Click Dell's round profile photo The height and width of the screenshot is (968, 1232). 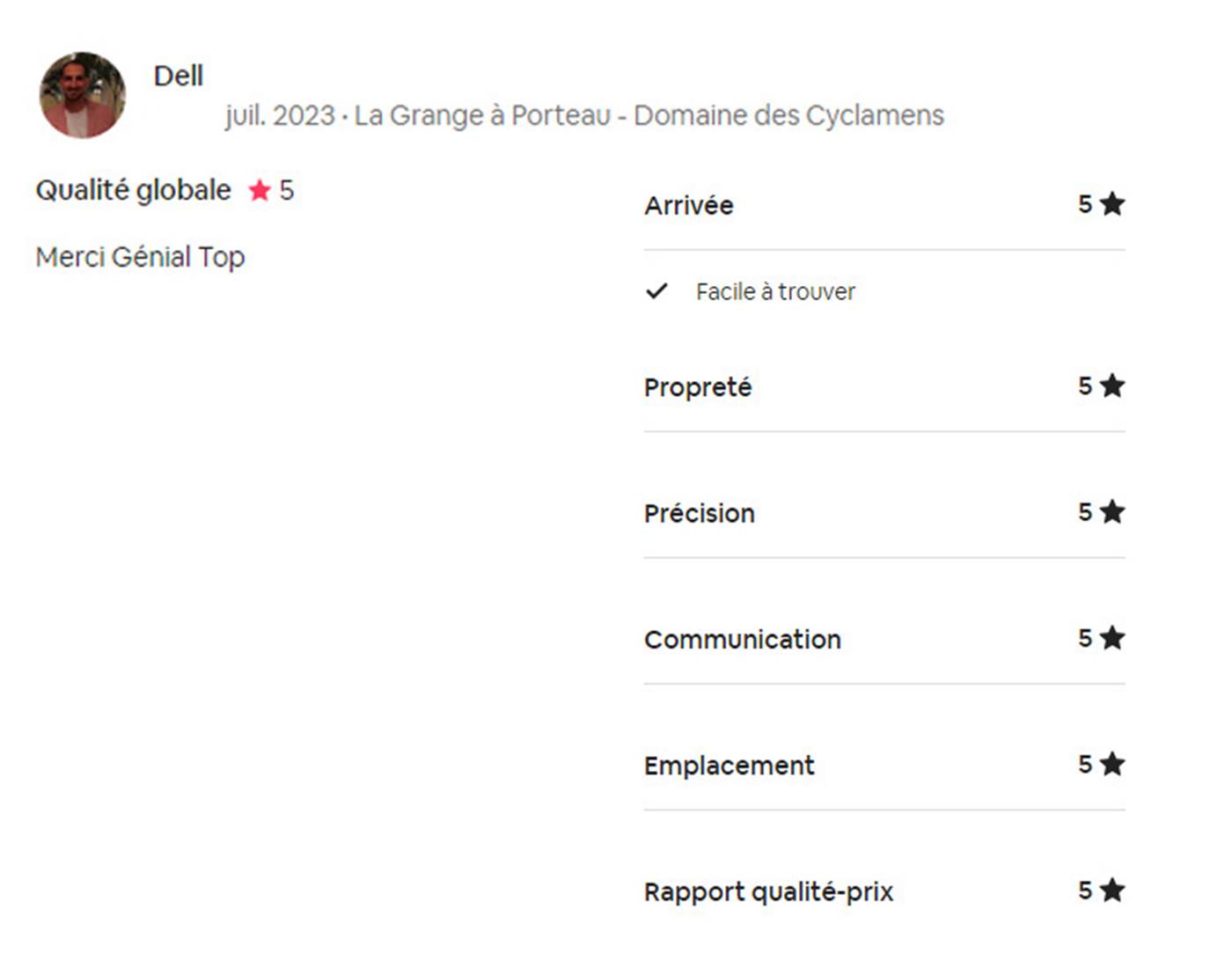(x=83, y=95)
